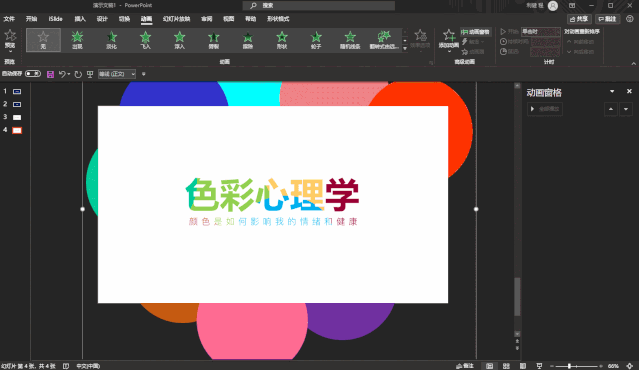Click the Animation Pane move down arrow
Viewport: 639px width, 370px height.
[x=626, y=109]
